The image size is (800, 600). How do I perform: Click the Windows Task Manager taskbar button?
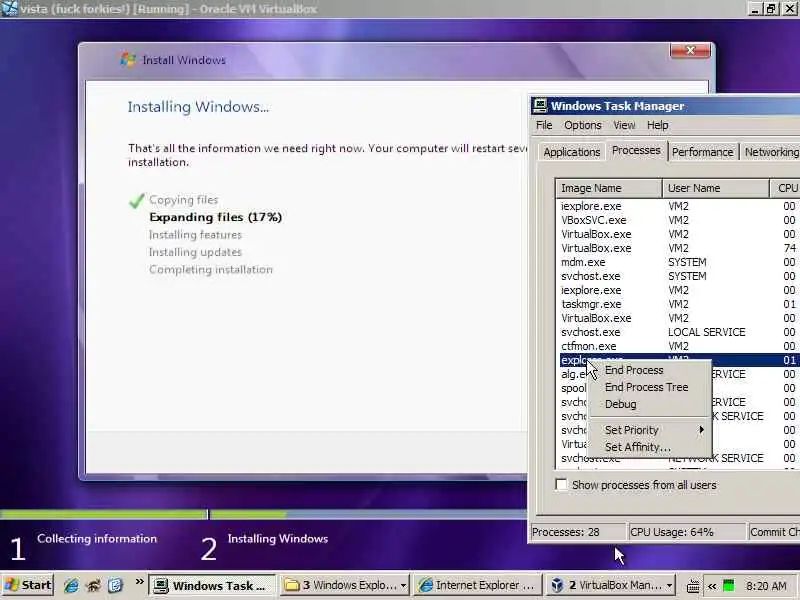[212, 585]
